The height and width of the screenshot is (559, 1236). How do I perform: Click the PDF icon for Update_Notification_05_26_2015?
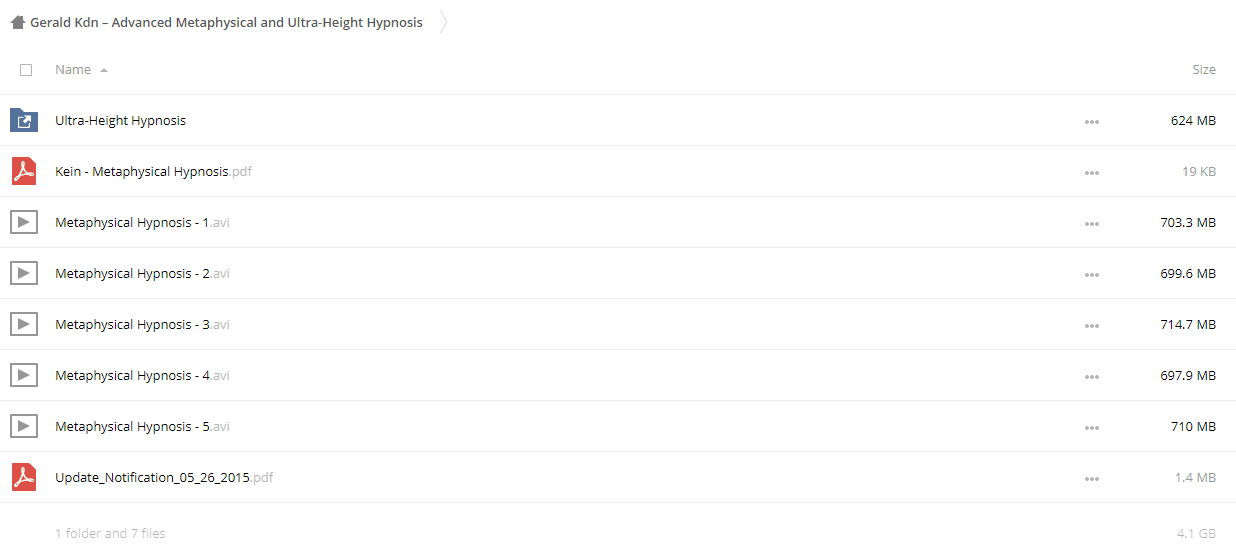coord(24,478)
